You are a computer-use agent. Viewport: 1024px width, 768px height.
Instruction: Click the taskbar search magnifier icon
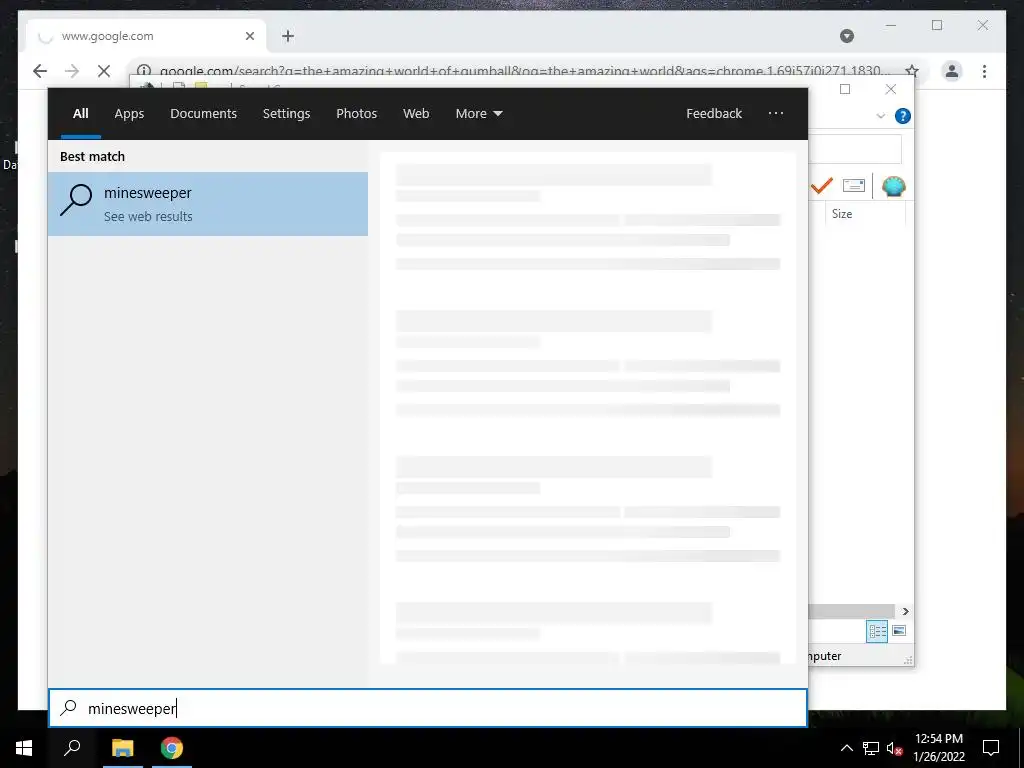click(72, 748)
